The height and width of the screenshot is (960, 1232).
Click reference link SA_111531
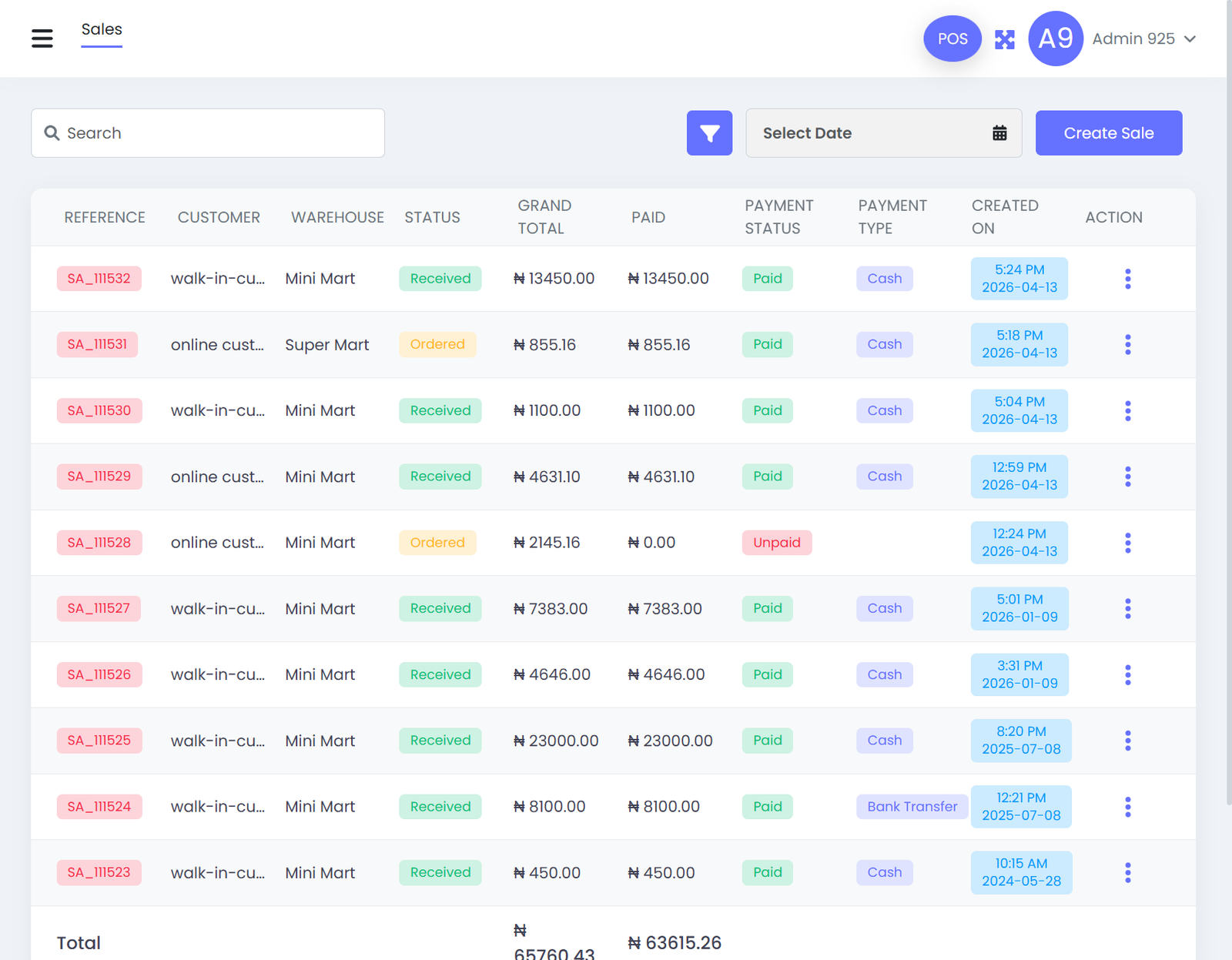coord(97,345)
